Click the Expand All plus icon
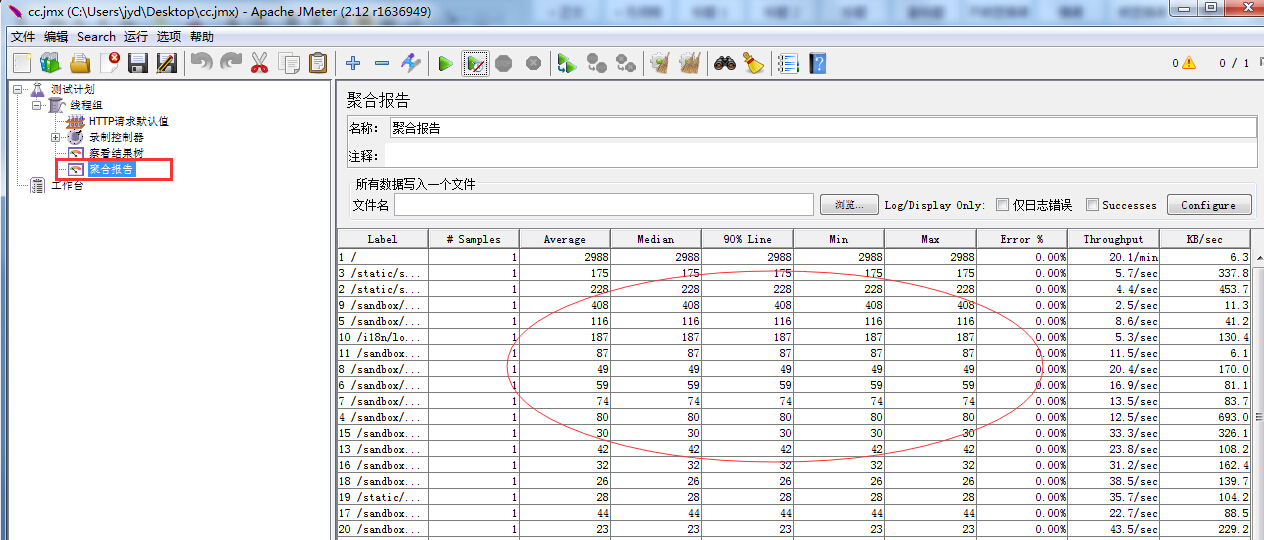This screenshot has height=540, width=1264. tap(353, 64)
